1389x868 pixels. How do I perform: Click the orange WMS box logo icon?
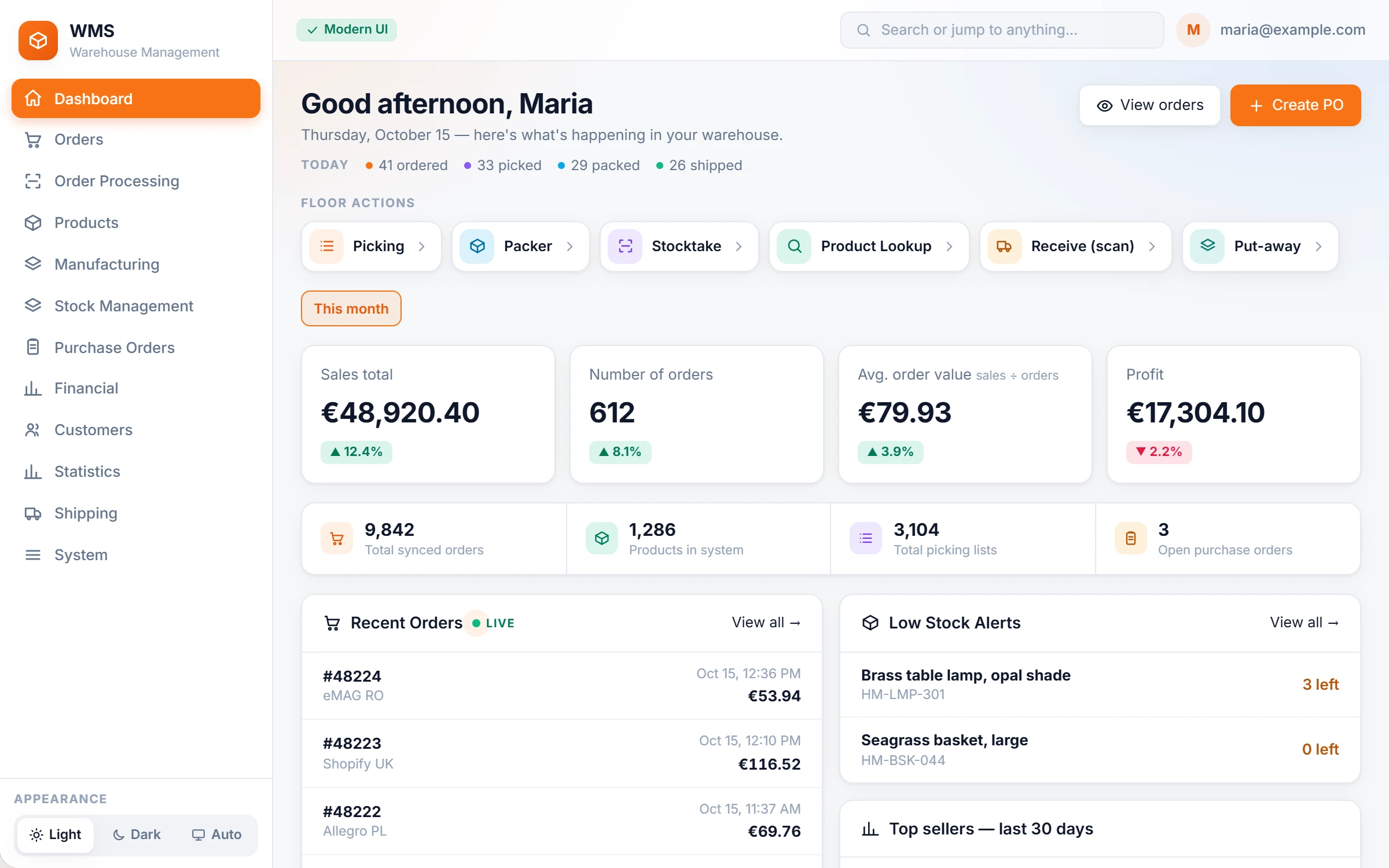38,41
